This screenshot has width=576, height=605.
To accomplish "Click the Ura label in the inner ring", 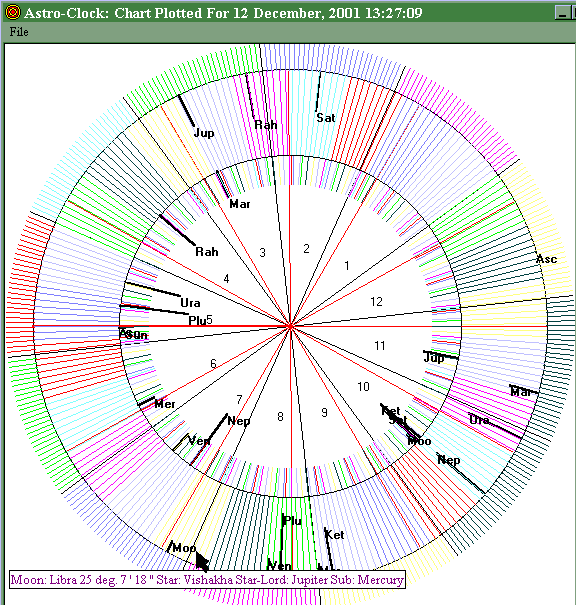I will [190, 303].
